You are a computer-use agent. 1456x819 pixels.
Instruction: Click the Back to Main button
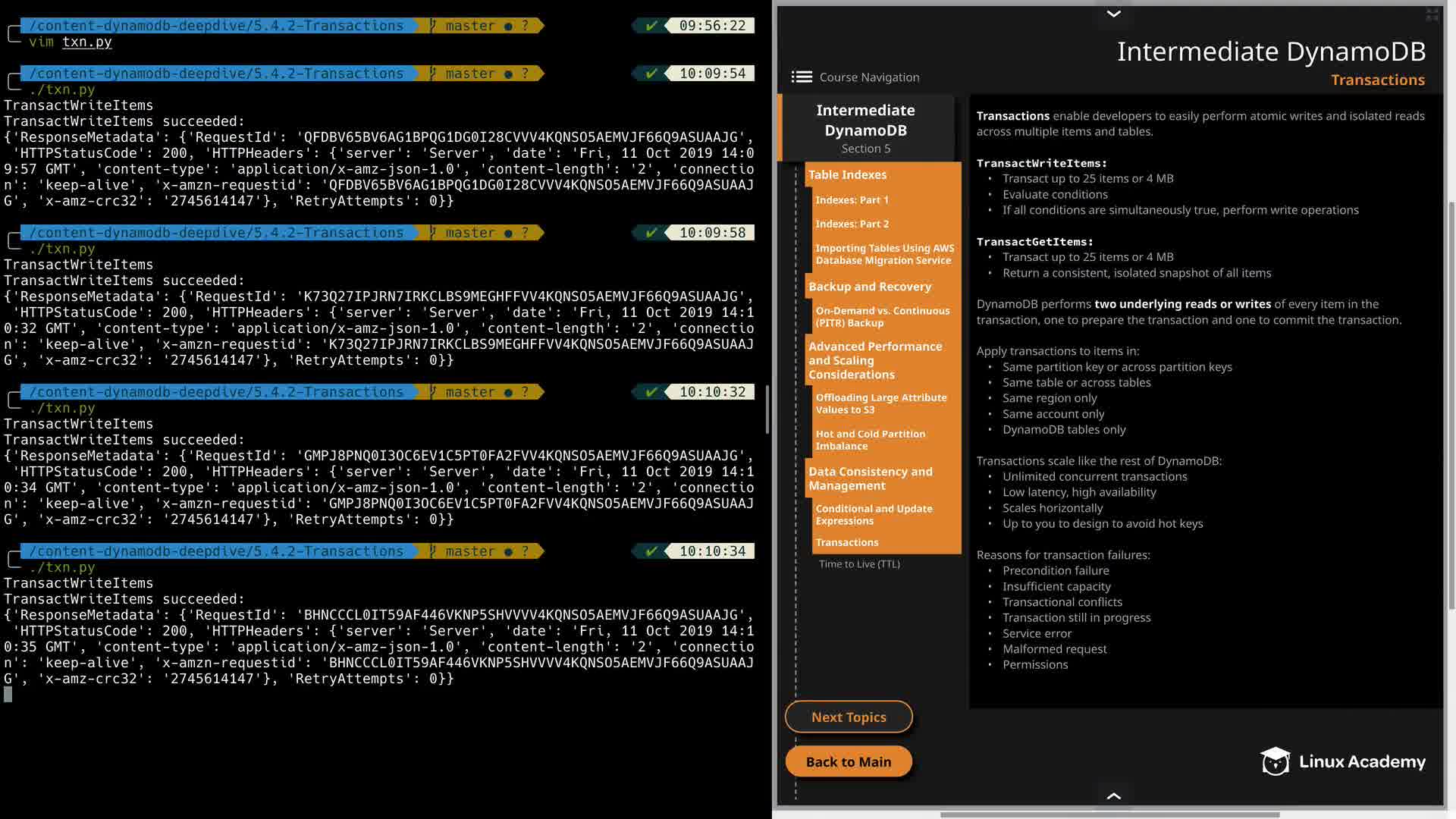(x=849, y=762)
